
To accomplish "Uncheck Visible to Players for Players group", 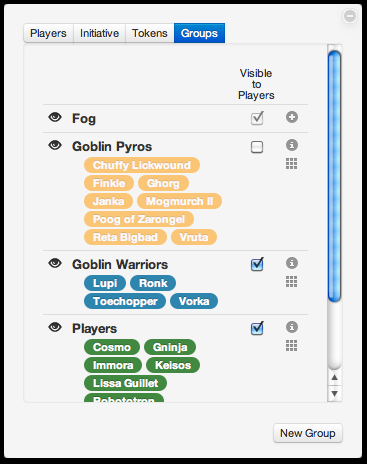I will pos(257,328).
